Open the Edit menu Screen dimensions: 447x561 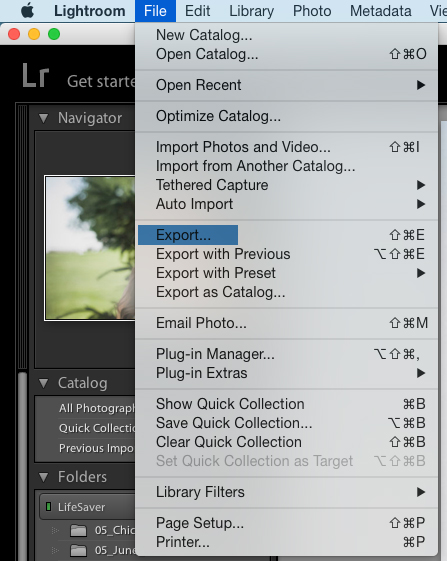pyautogui.click(x=197, y=11)
